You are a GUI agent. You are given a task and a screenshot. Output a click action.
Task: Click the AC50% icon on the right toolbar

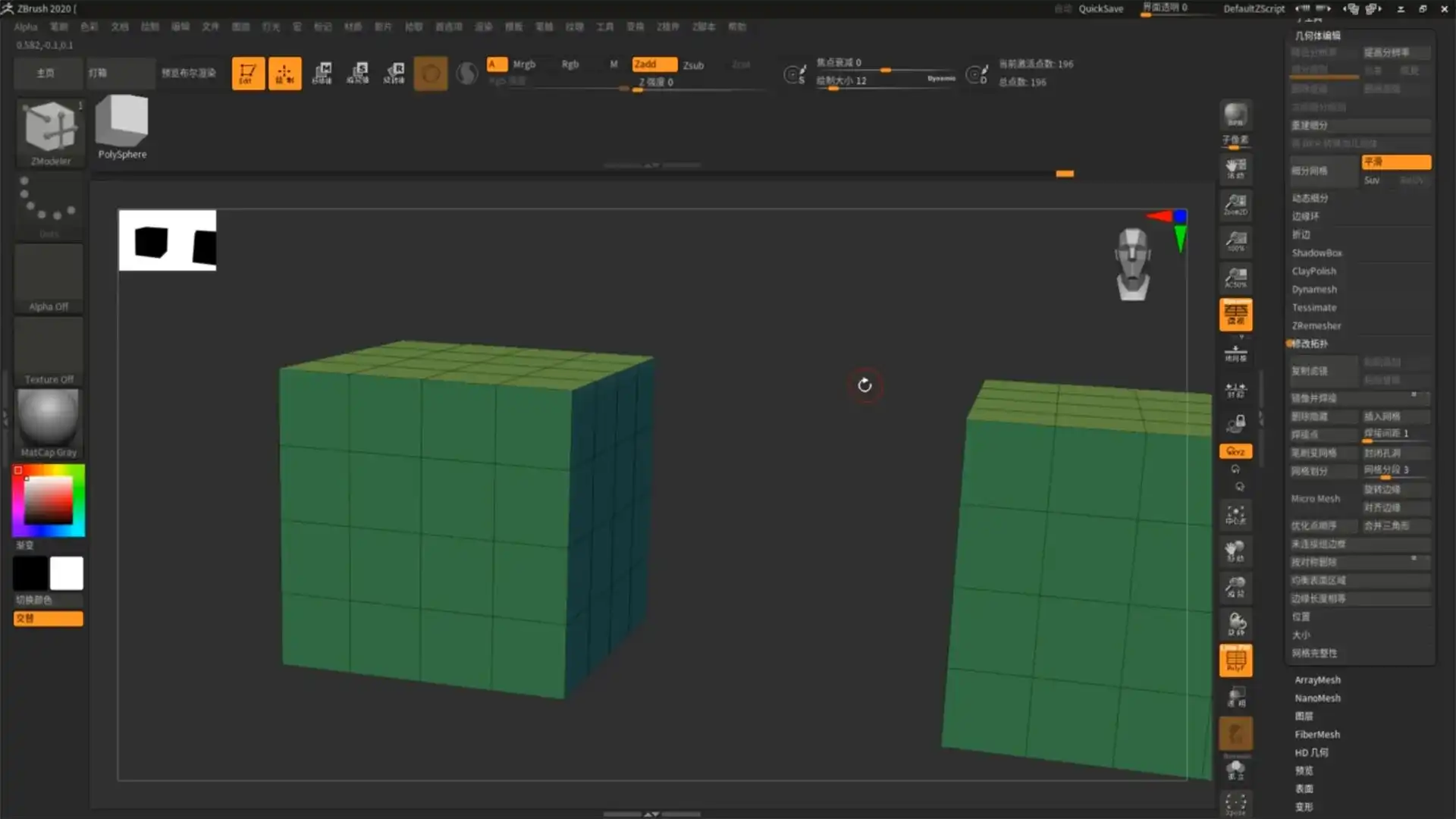[1235, 278]
